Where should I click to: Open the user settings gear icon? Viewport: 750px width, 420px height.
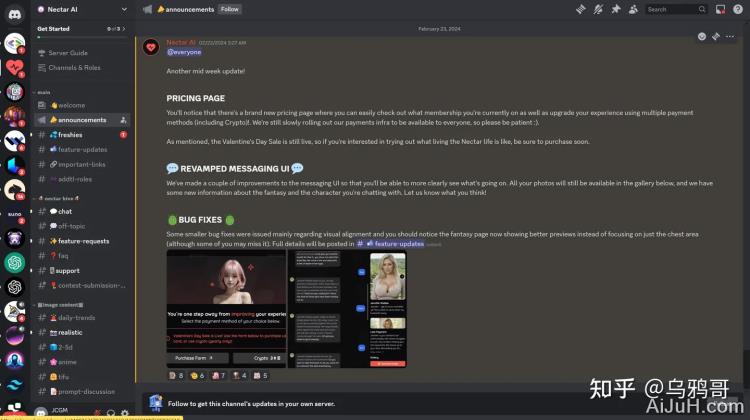(125, 411)
